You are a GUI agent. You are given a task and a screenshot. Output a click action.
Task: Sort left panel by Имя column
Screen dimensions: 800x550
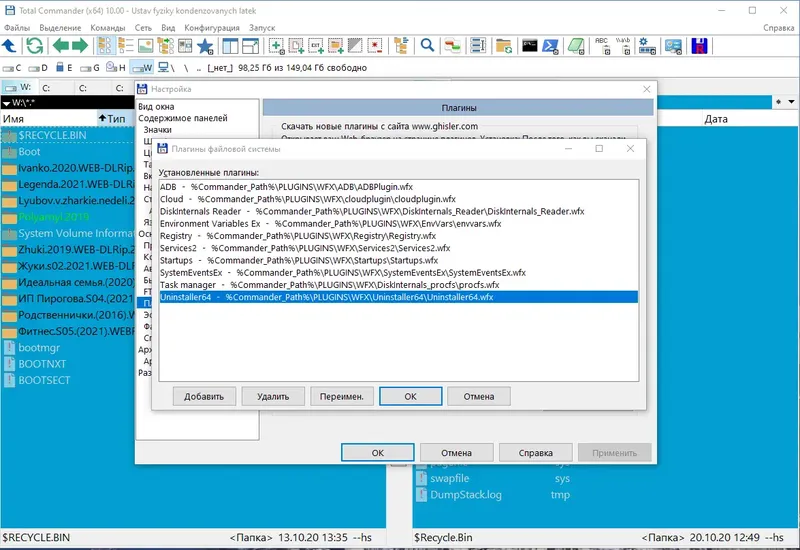(48, 119)
